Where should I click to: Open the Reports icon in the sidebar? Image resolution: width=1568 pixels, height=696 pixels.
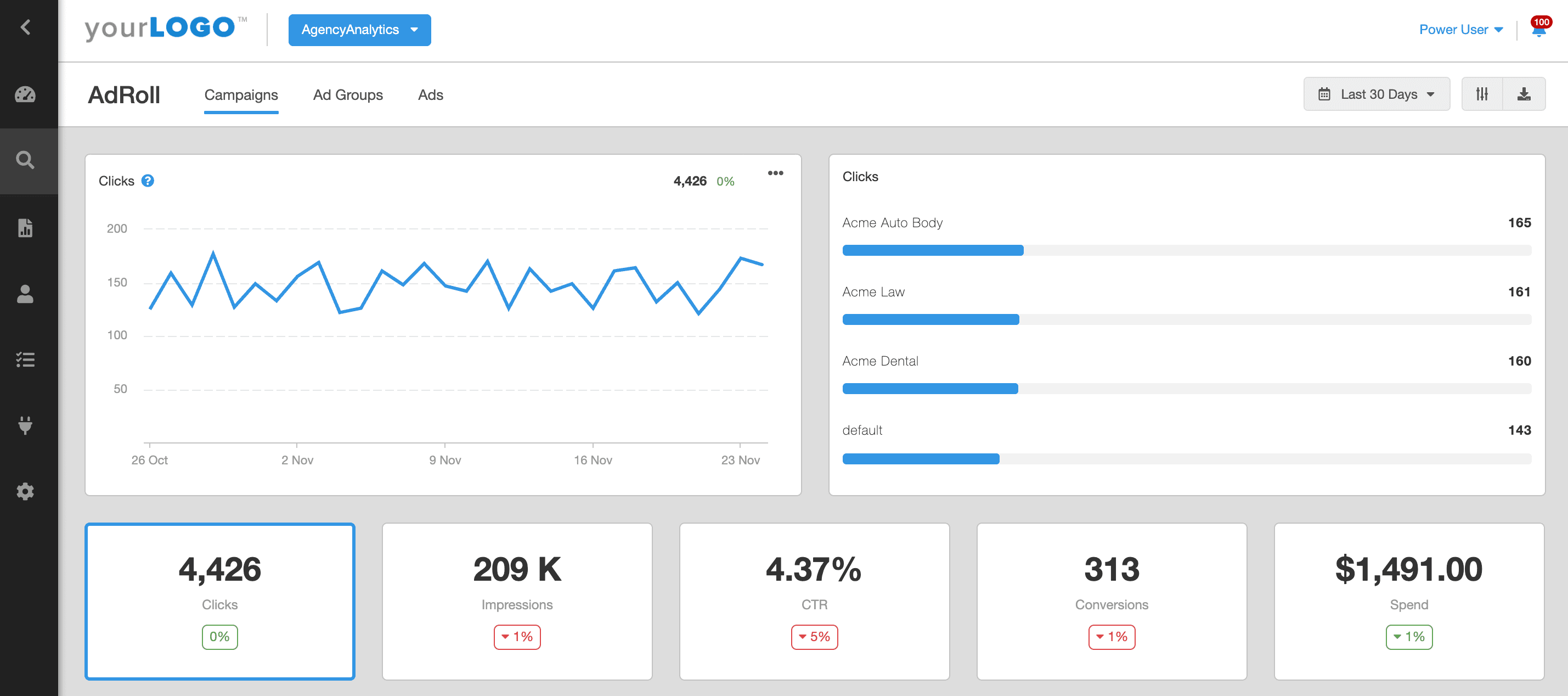26,228
